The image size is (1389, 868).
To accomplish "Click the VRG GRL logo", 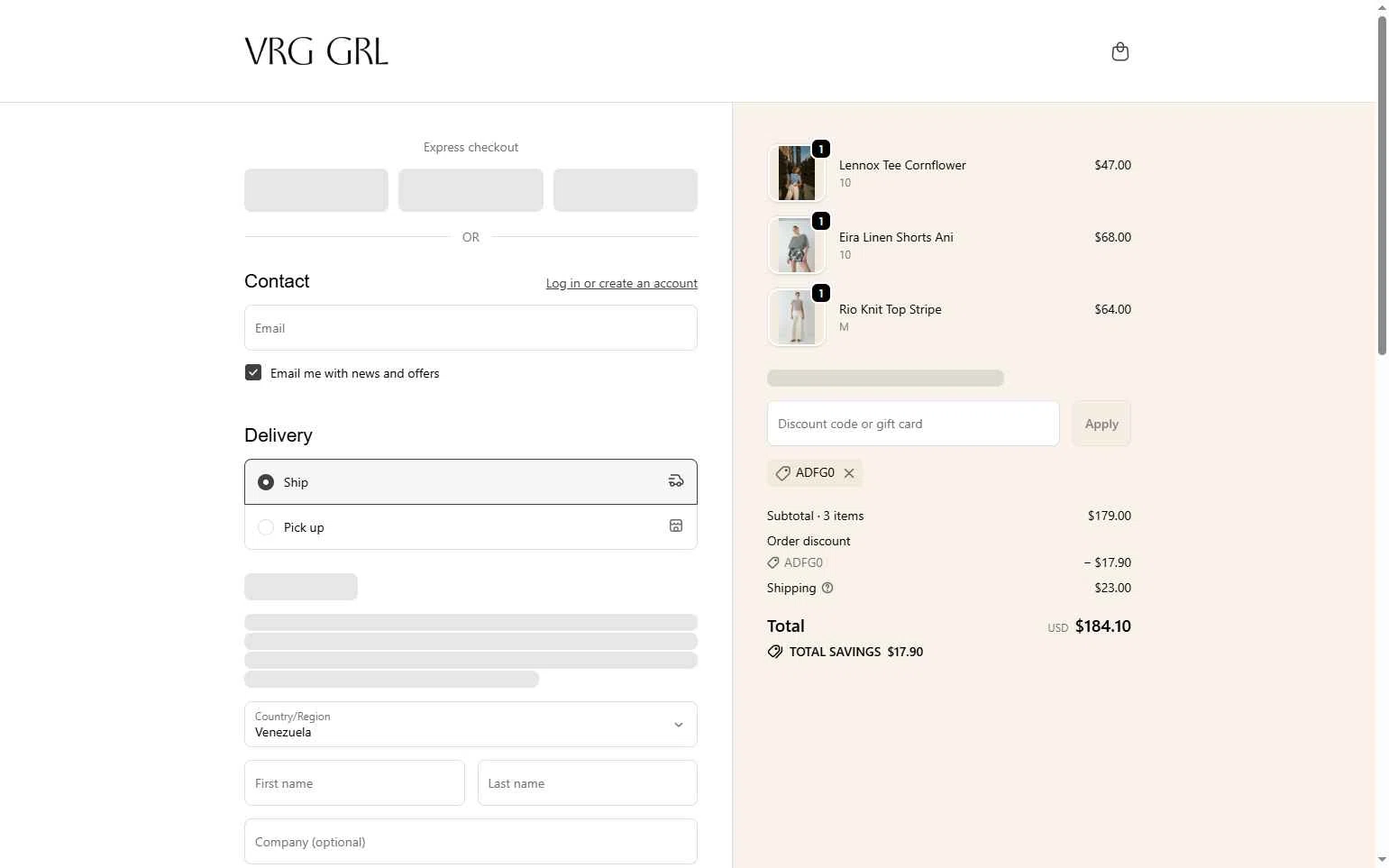I will point(316,51).
